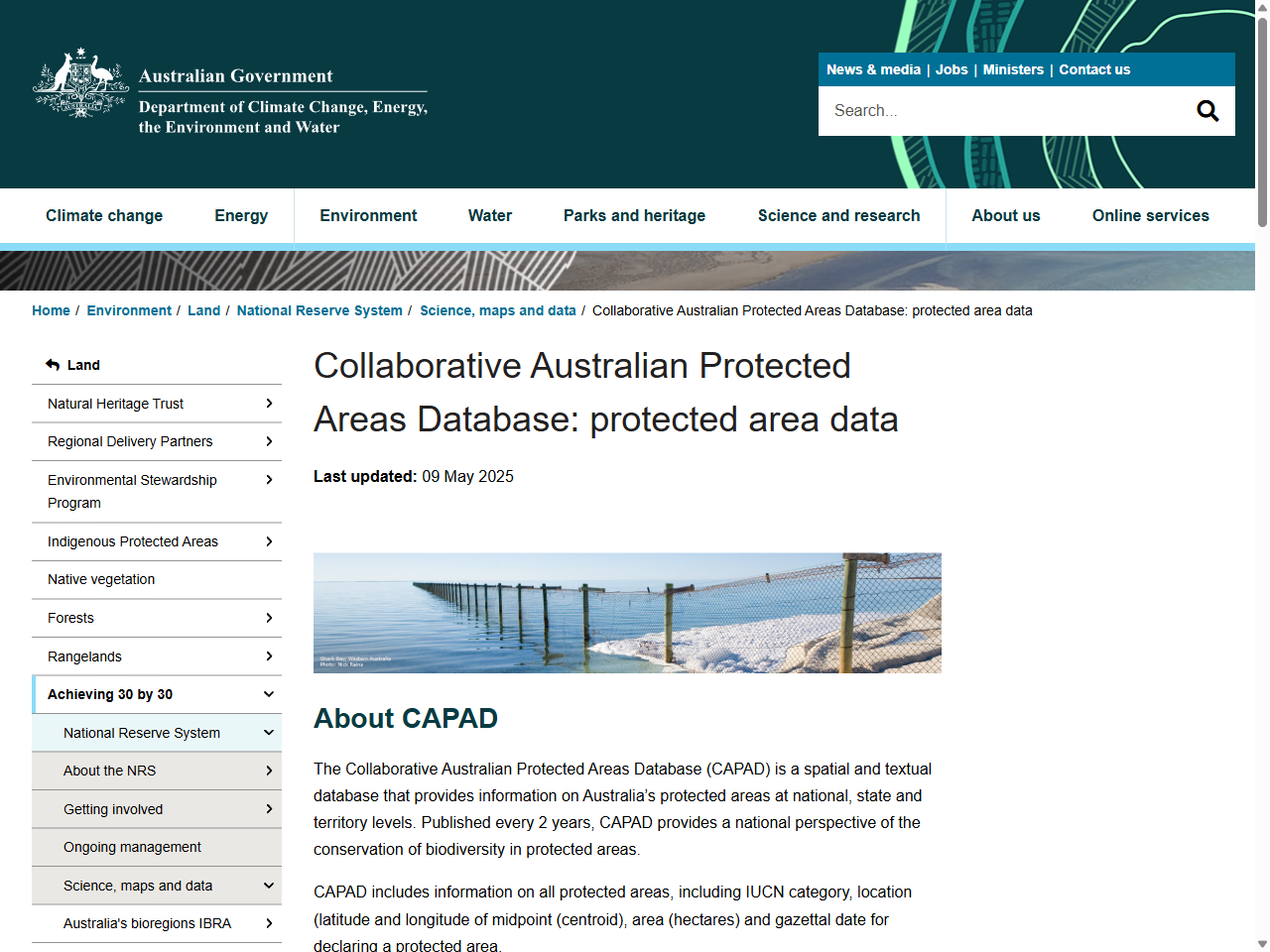Open the Natural Heritage Trust chevron arrow

click(x=269, y=404)
